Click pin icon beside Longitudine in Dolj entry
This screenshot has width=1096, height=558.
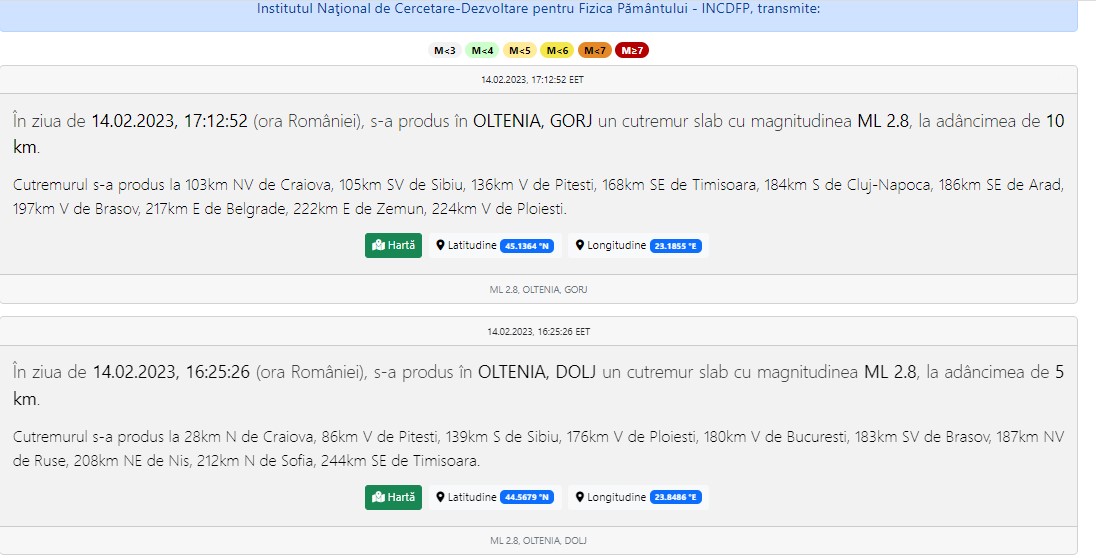[580, 497]
